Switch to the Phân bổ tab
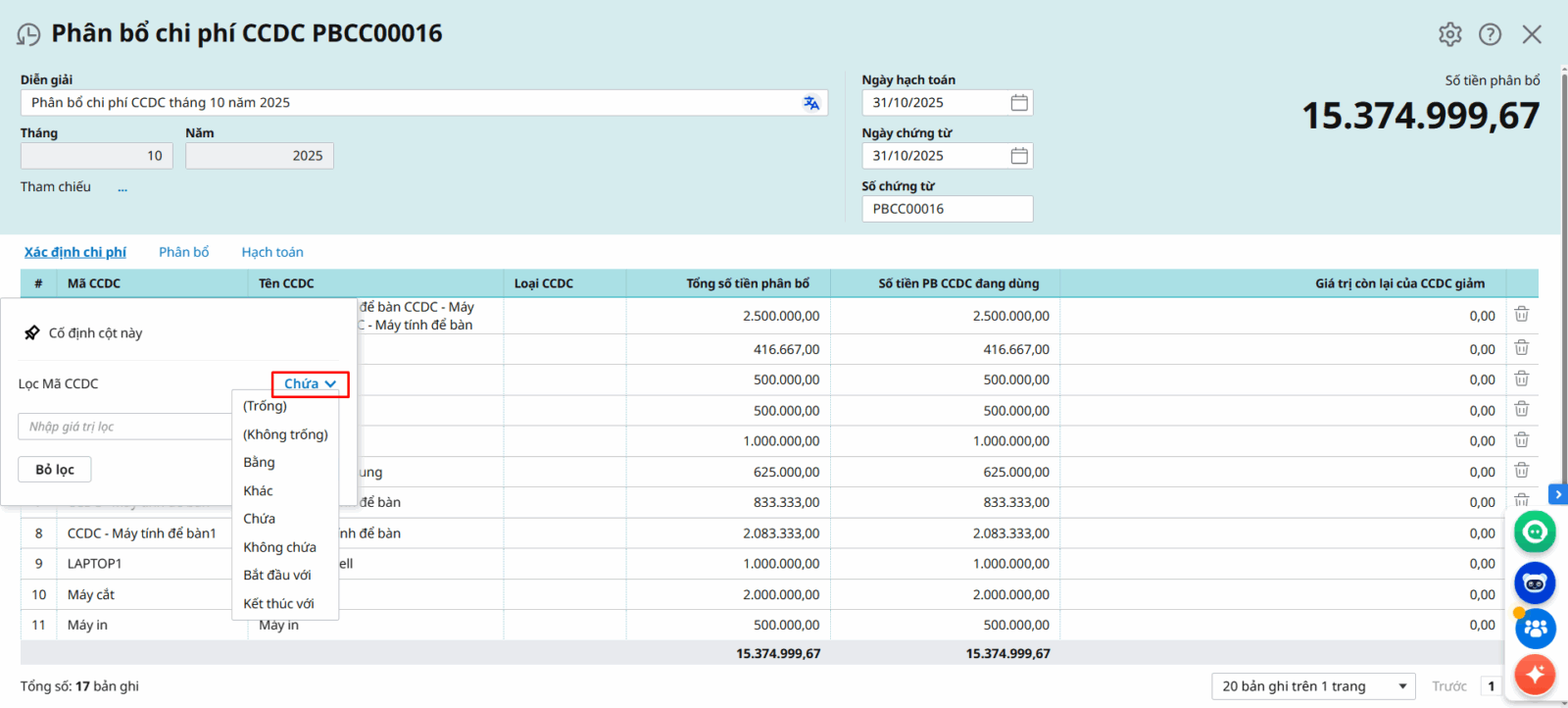 (184, 252)
